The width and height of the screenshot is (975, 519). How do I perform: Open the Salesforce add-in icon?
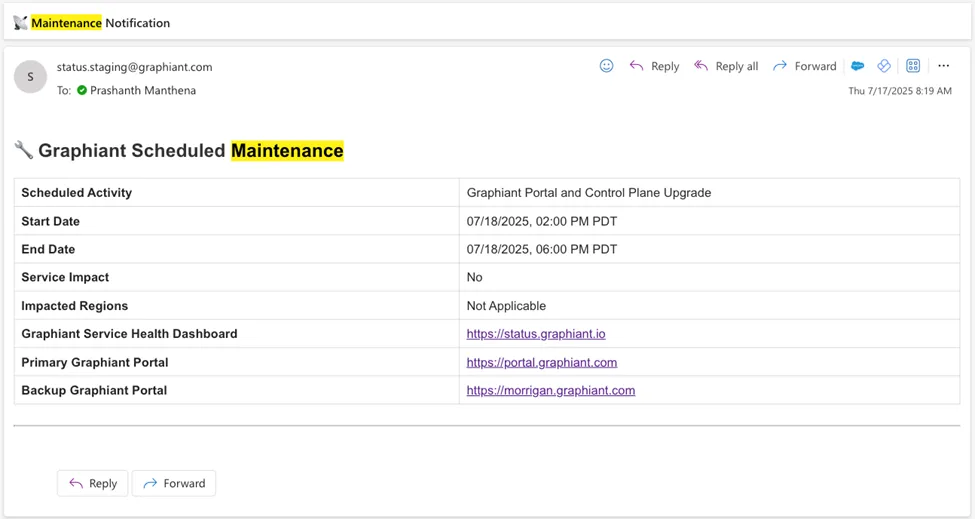click(857, 66)
